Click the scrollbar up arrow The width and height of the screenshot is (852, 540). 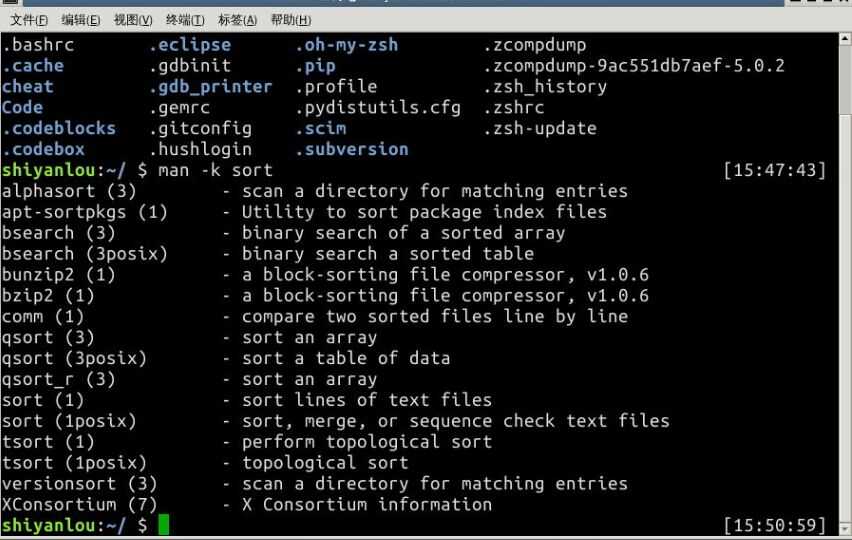[845, 39]
